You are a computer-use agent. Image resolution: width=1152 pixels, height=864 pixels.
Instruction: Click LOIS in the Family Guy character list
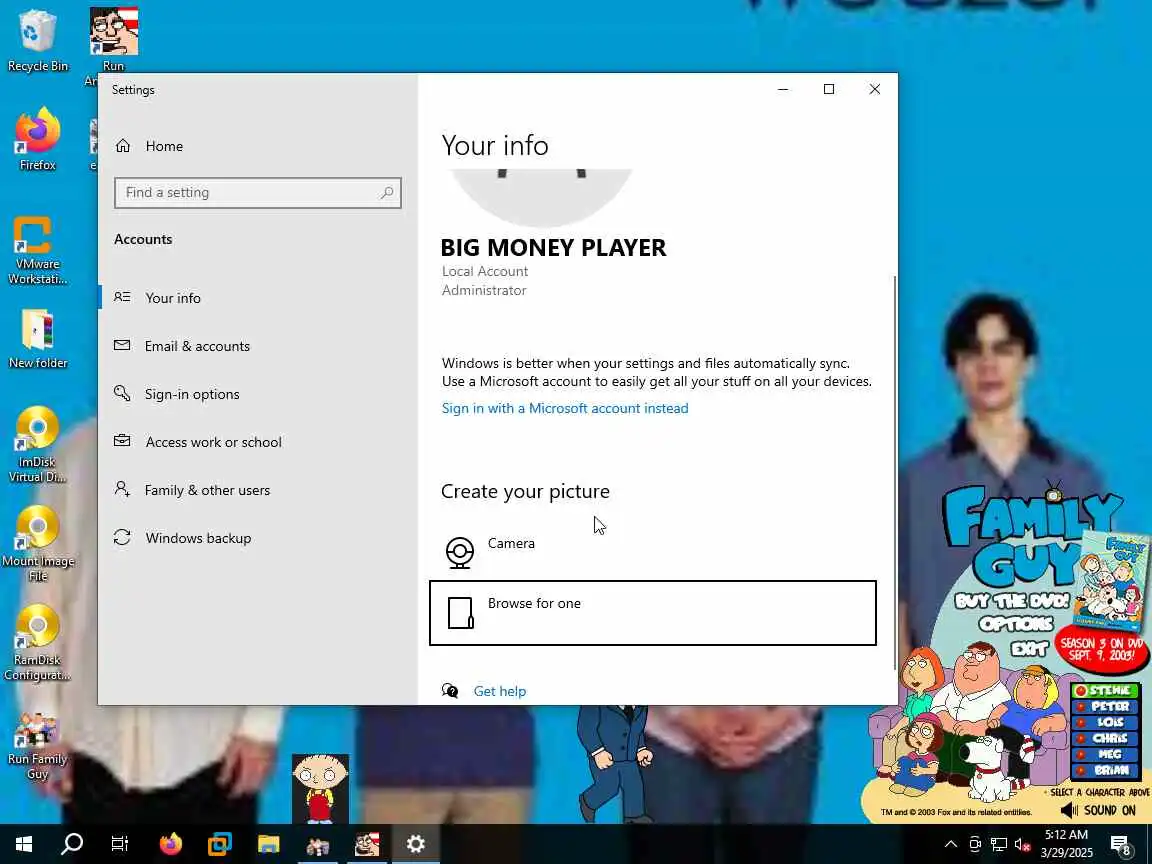1105,723
